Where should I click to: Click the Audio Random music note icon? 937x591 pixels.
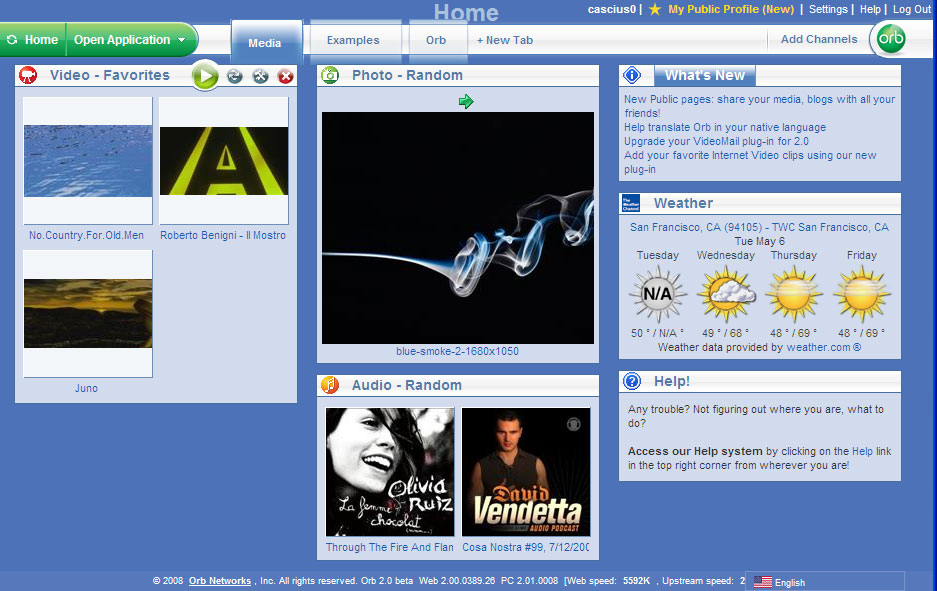coord(330,385)
